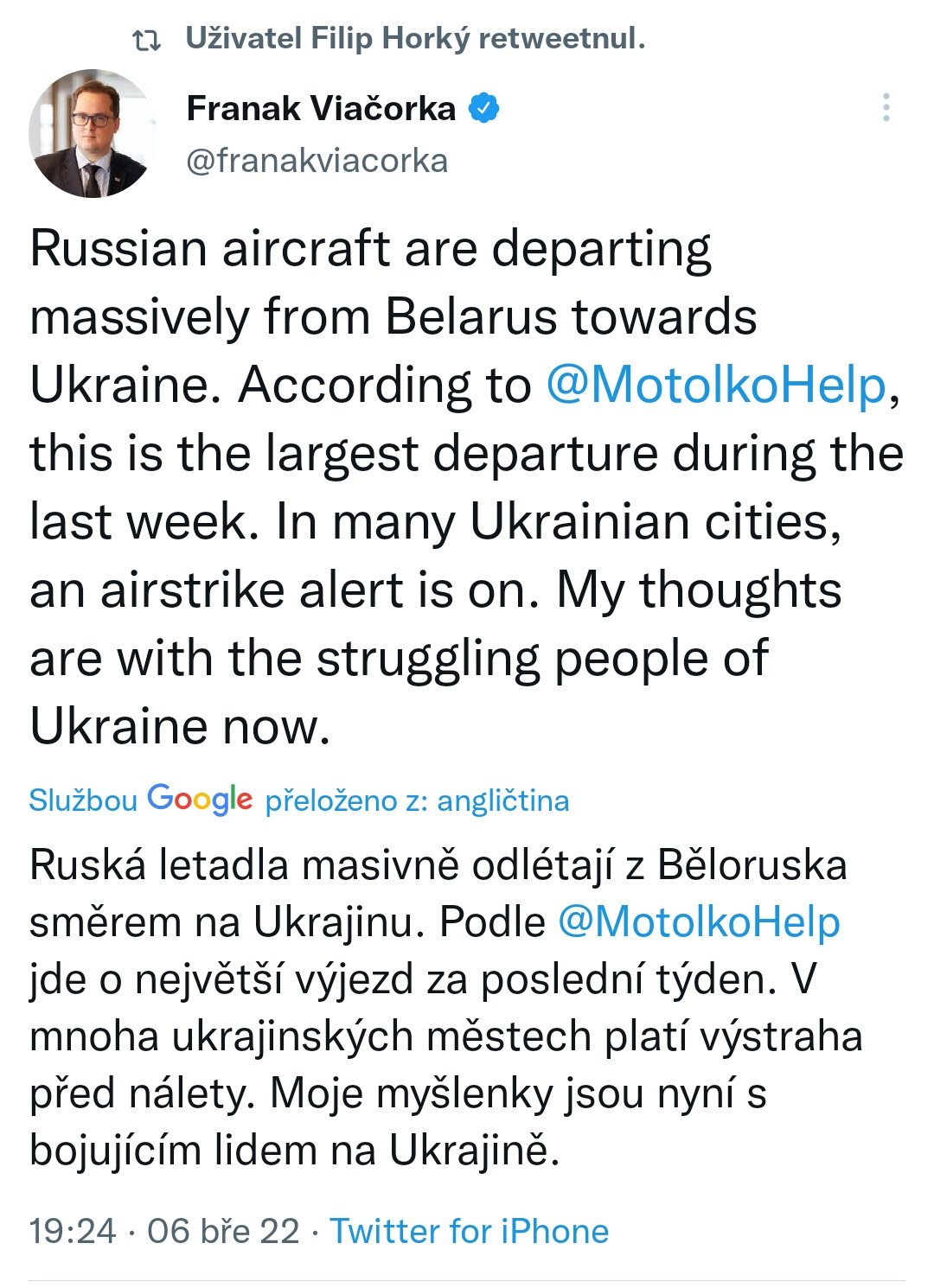
Task: Open the "Twitter for iPhone" source link
Action: point(470,1231)
